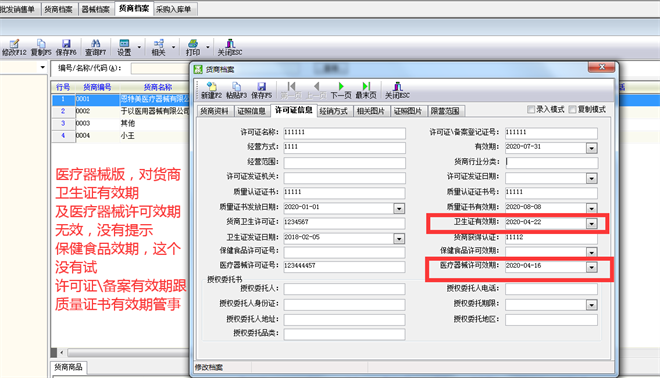This screenshot has height=378, width=660.
Task: Click the 货商名称 column header
Action: 157,87
